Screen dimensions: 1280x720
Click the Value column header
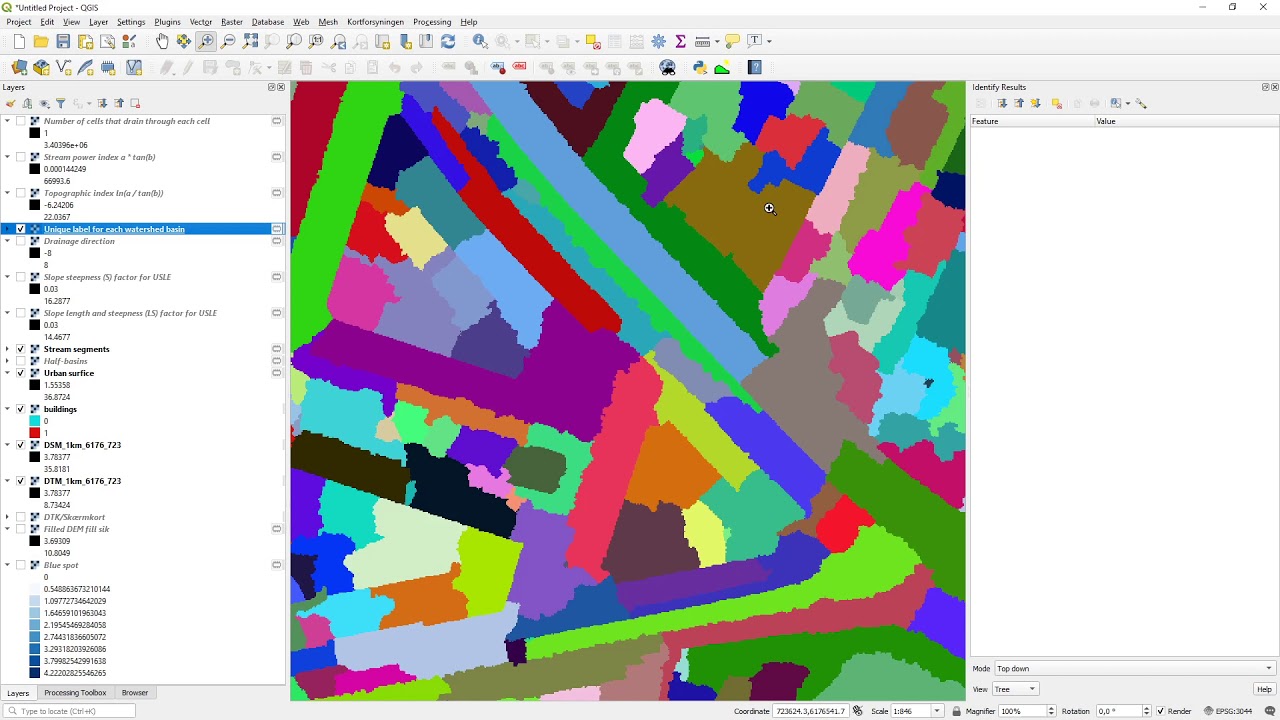1186,121
